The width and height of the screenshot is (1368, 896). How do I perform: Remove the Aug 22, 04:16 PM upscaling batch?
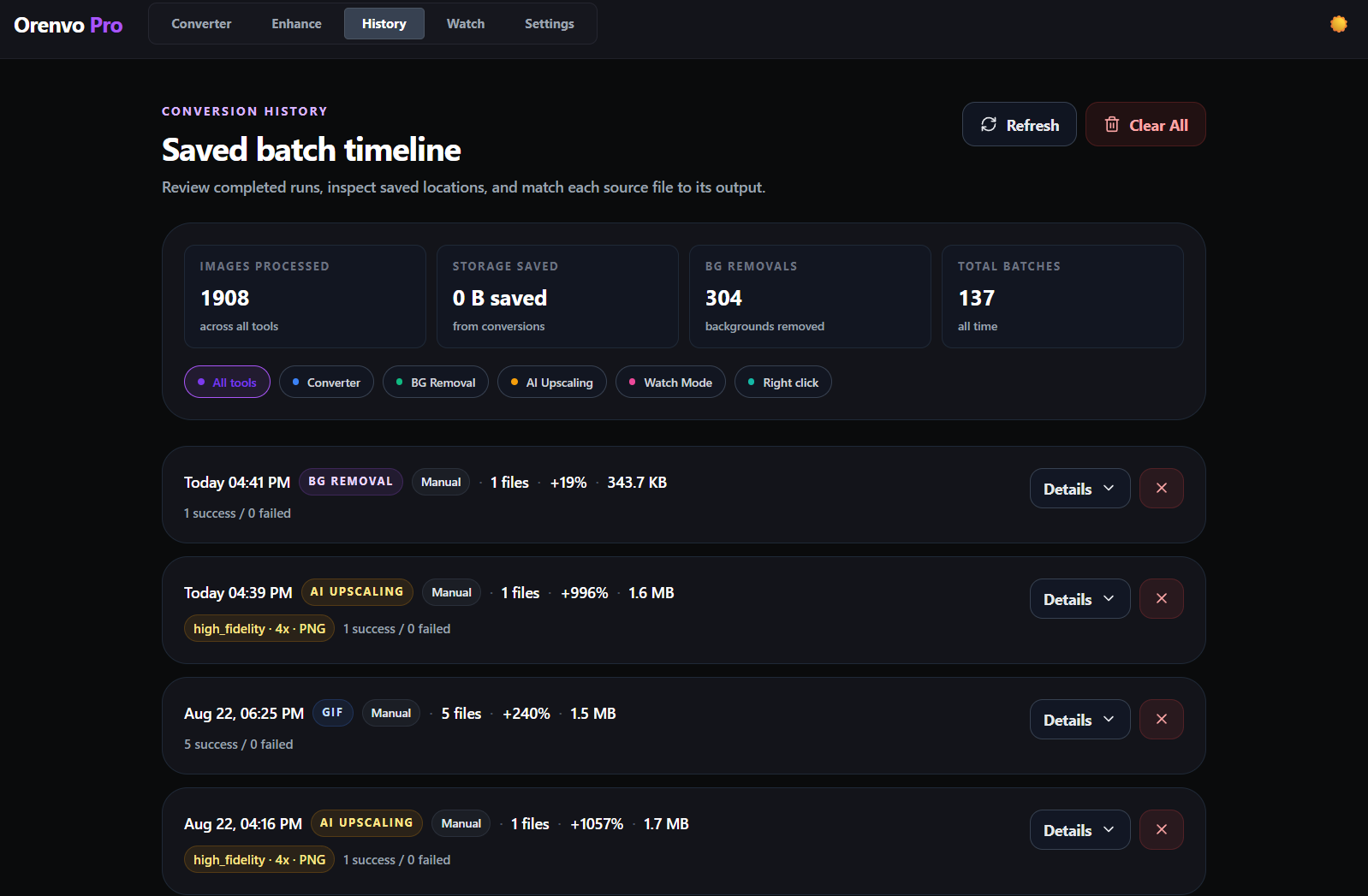[1162, 829]
